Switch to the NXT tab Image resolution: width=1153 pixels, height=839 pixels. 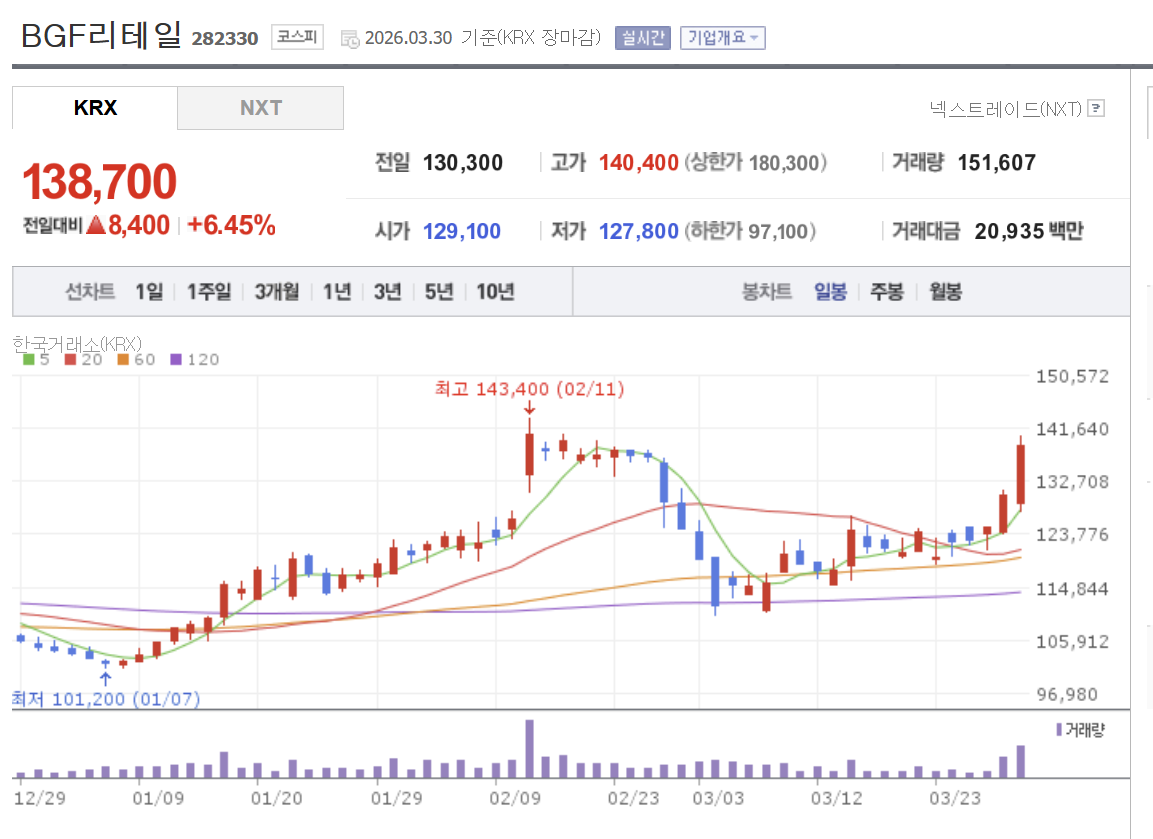260,107
